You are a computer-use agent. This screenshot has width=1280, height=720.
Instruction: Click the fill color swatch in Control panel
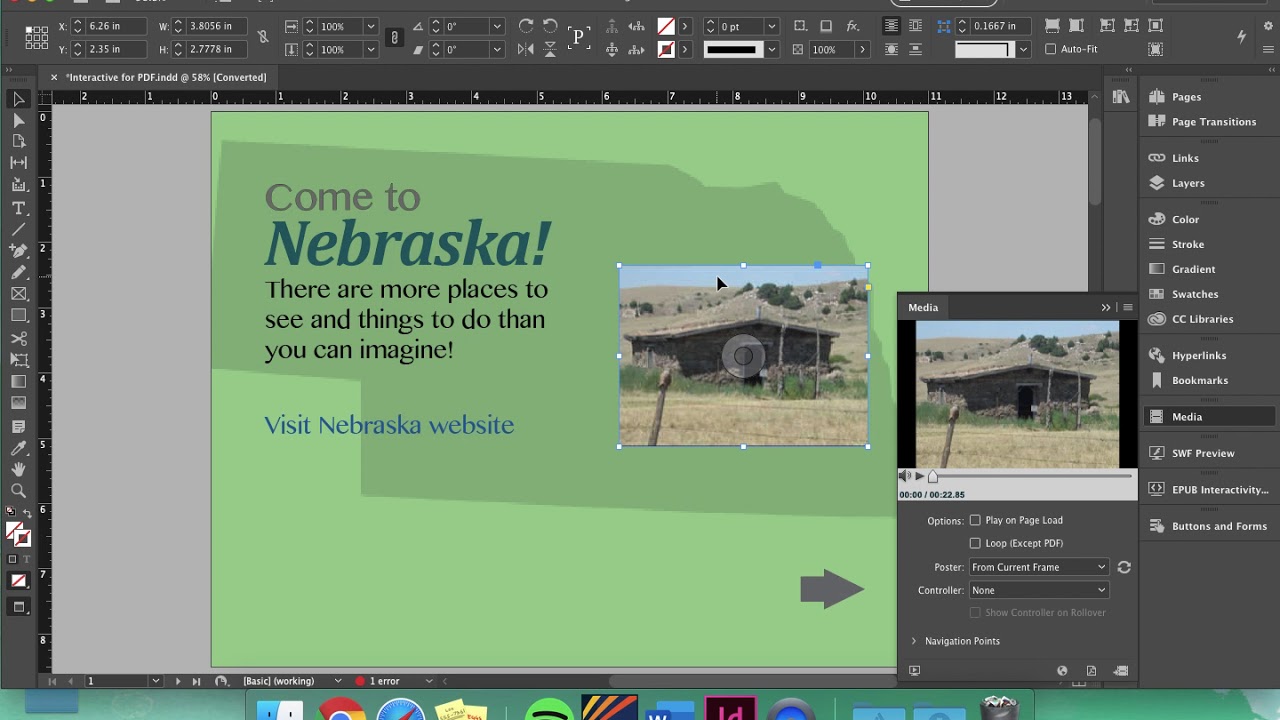point(666,26)
